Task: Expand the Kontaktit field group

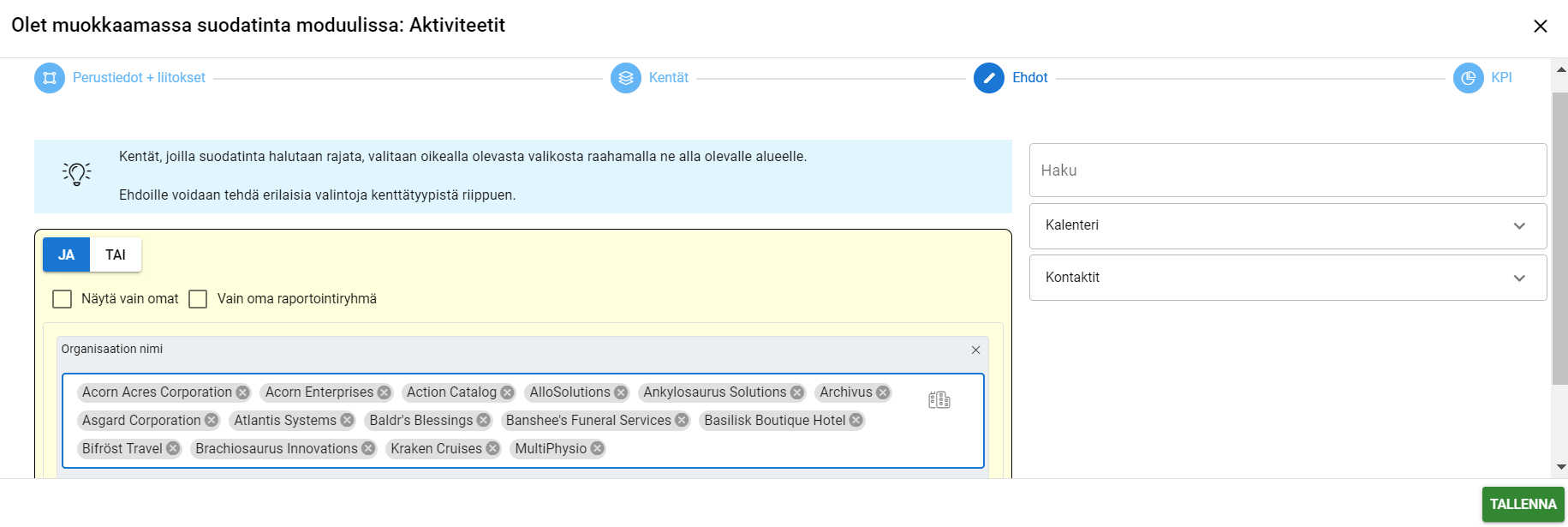Action: click(x=1287, y=278)
